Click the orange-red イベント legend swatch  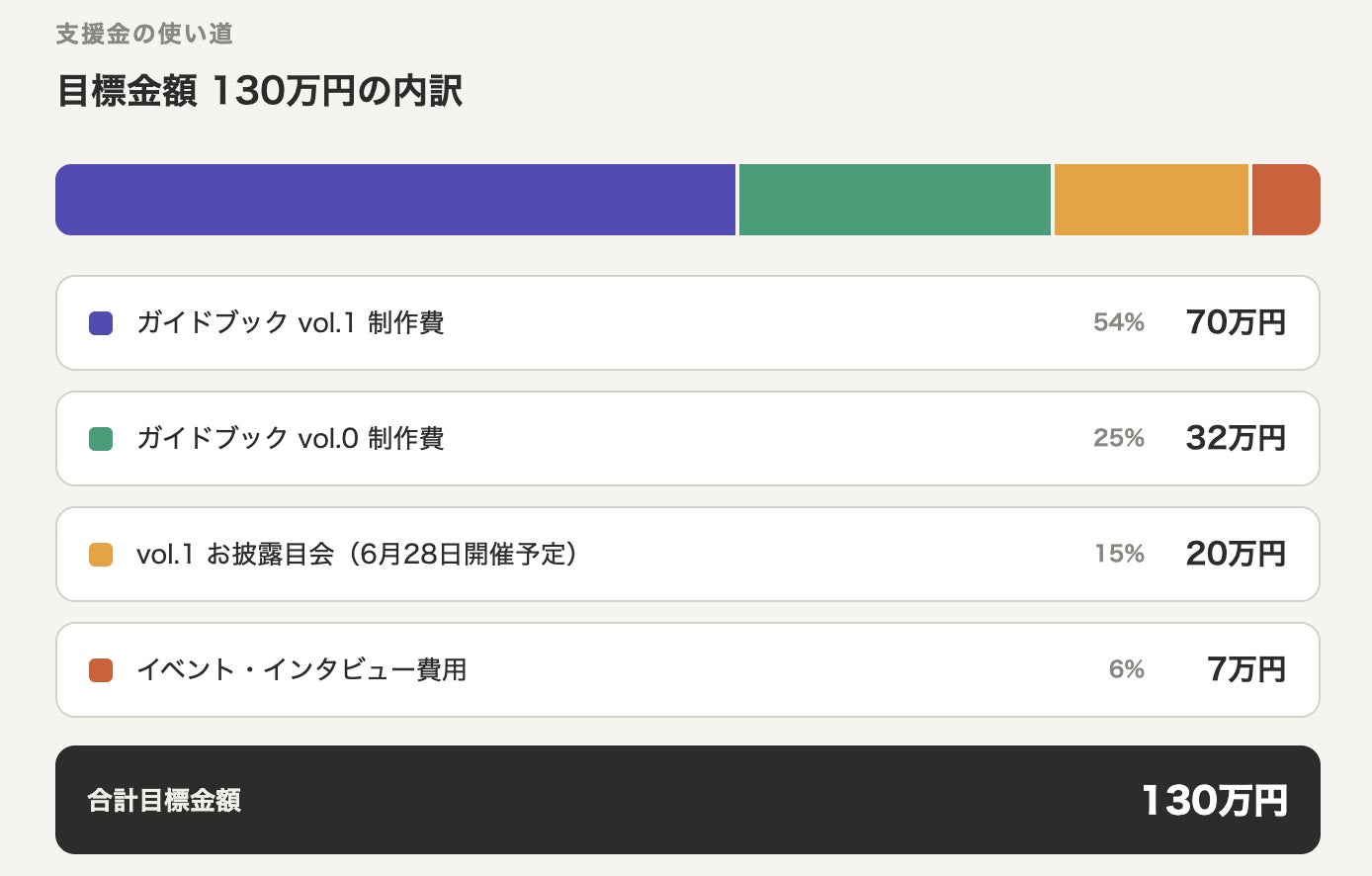[x=101, y=670]
